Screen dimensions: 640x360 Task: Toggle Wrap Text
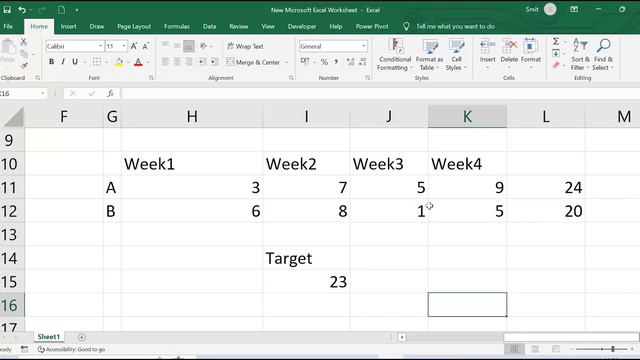coord(245,46)
